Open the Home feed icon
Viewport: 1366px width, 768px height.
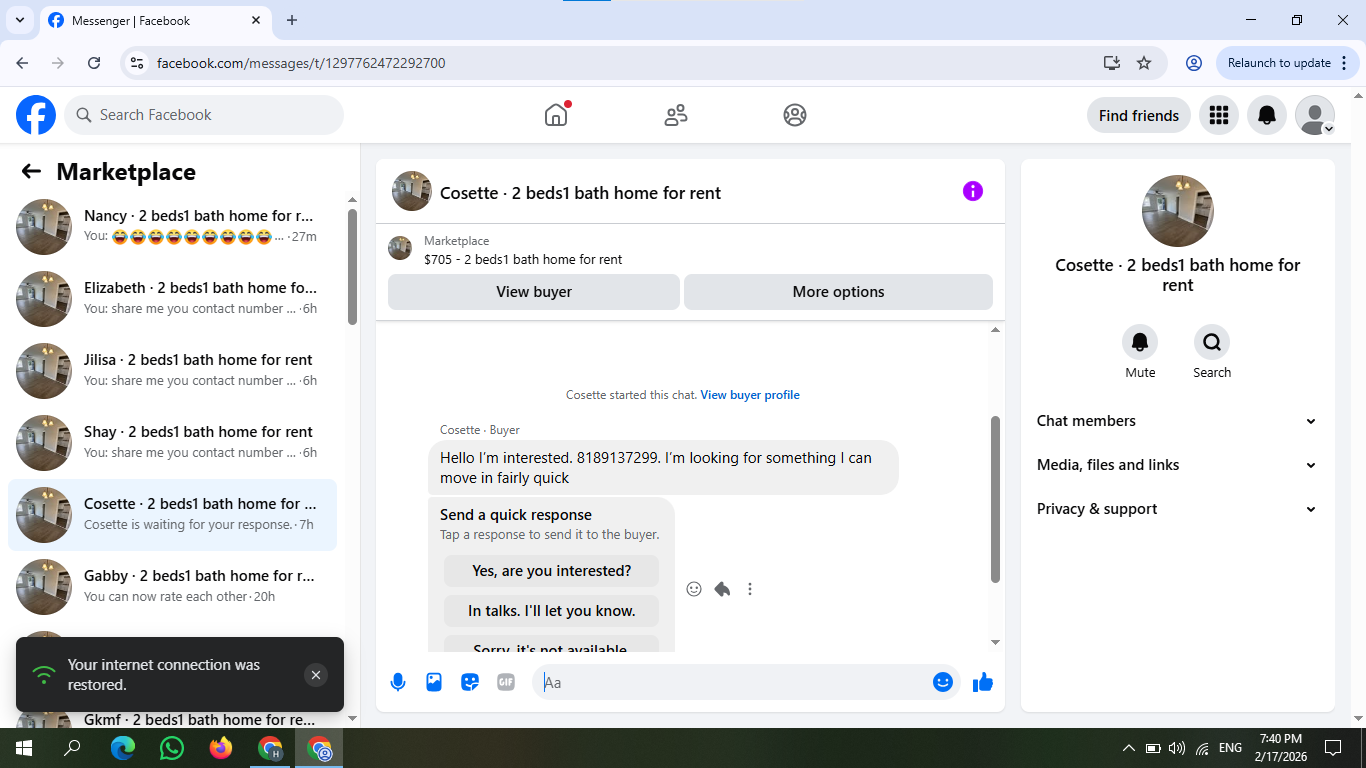(556, 115)
